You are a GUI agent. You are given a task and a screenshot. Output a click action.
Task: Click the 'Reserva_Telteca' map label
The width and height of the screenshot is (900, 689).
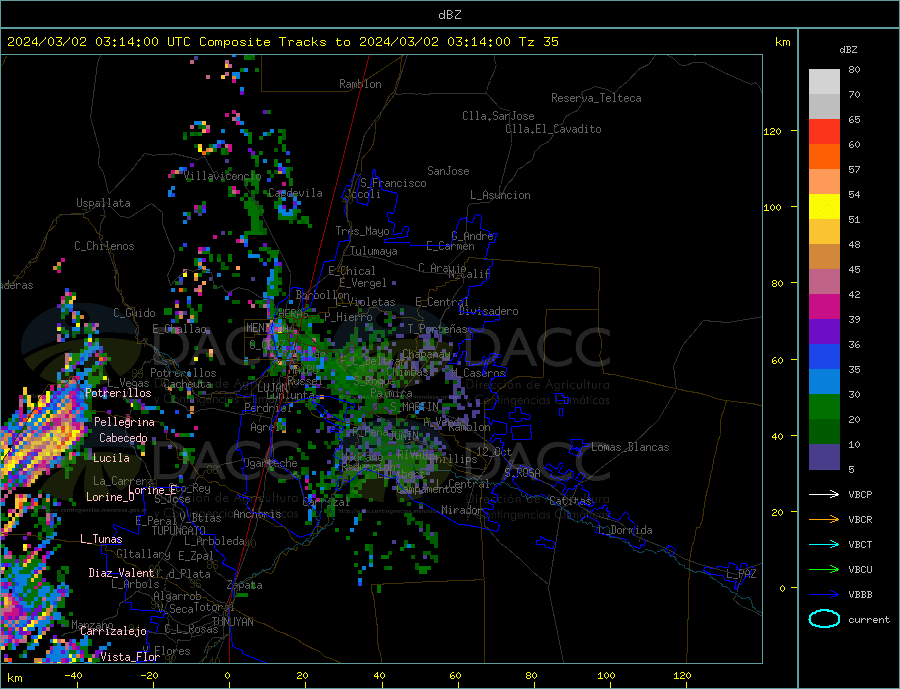(596, 98)
